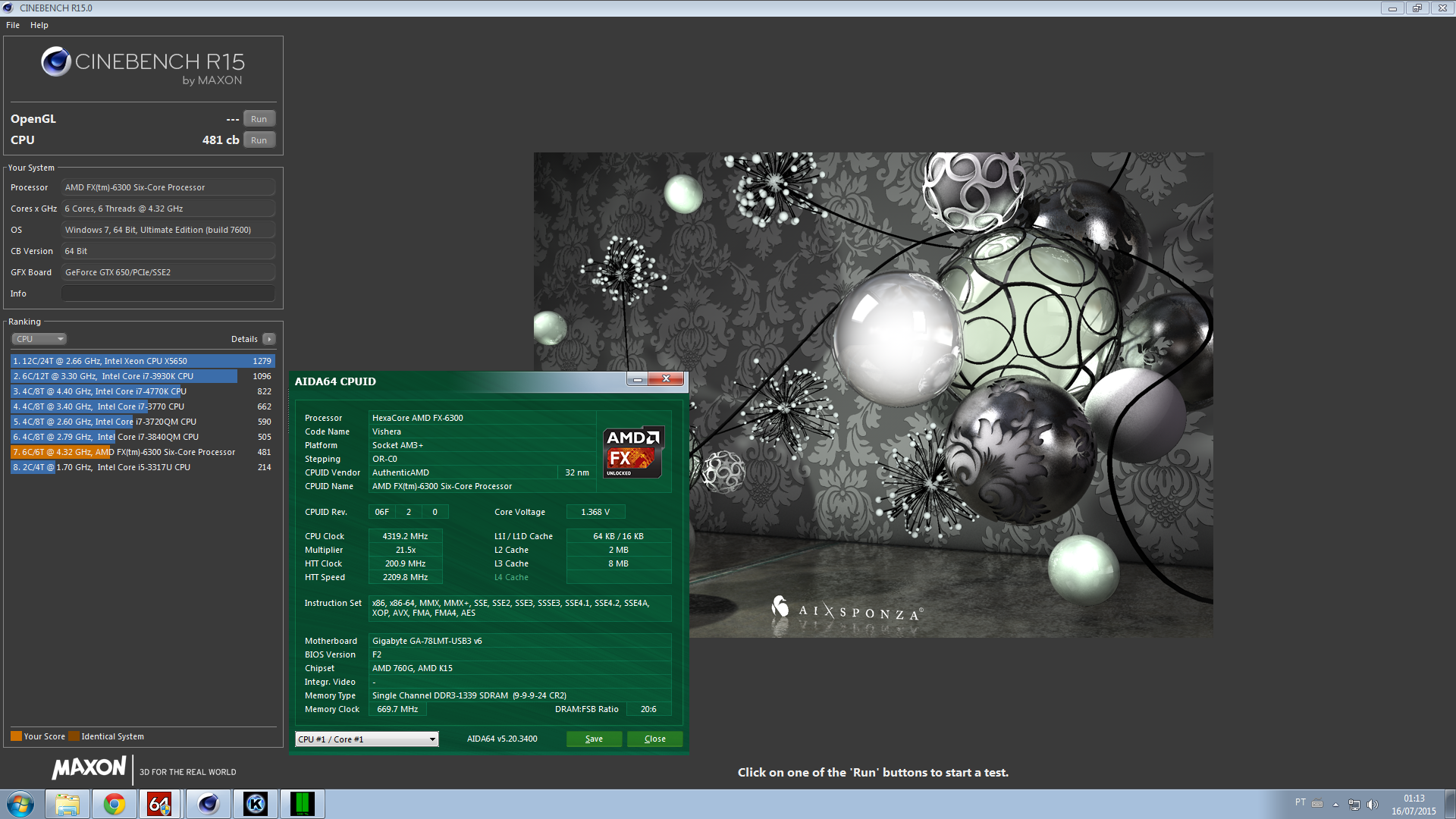This screenshot has width=1456, height=819.
Task: Select ranking entry Intel Core i7-3930K CPU
Action: pos(143,376)
